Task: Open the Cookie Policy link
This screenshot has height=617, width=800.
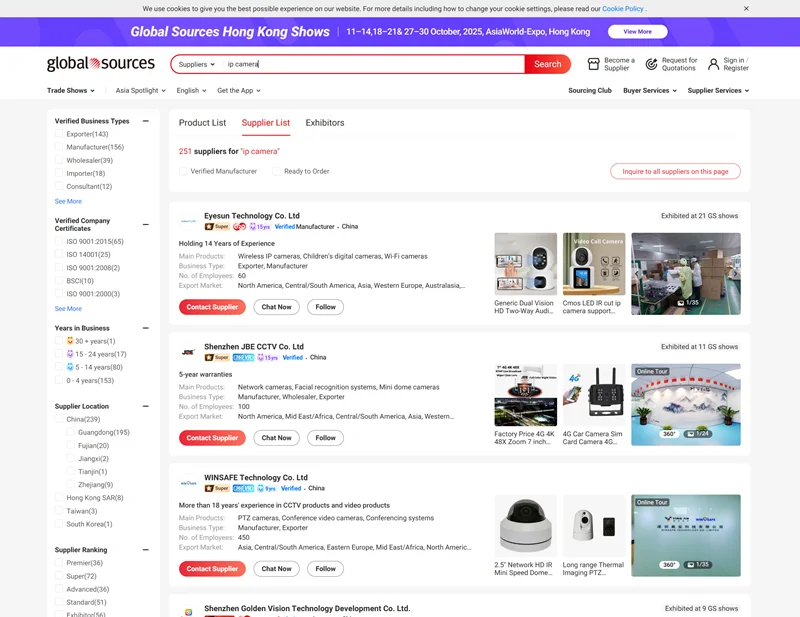Action: coord(622,9)
